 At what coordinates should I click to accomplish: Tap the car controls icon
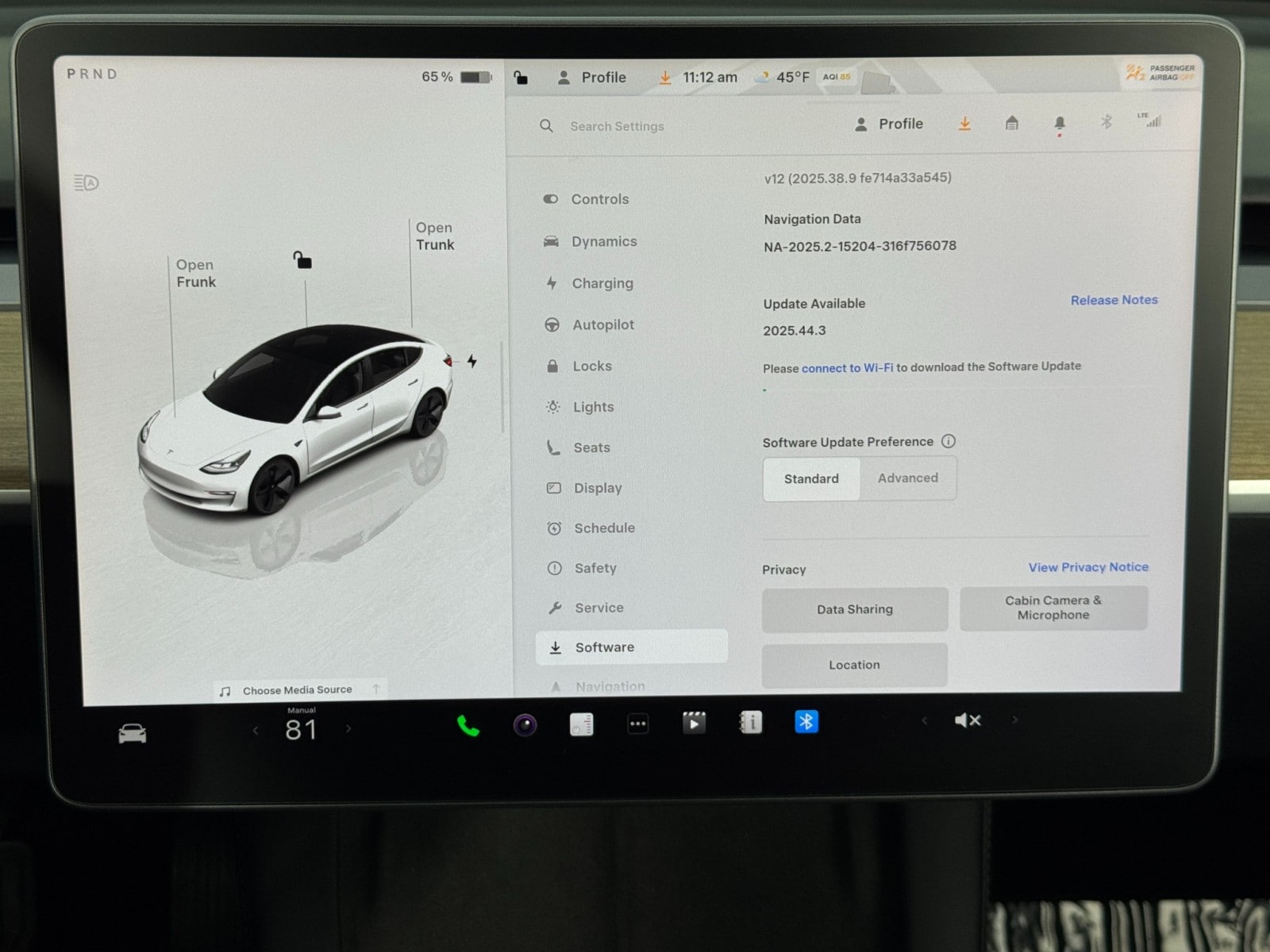pyautogui.click(x=133, y=734)
